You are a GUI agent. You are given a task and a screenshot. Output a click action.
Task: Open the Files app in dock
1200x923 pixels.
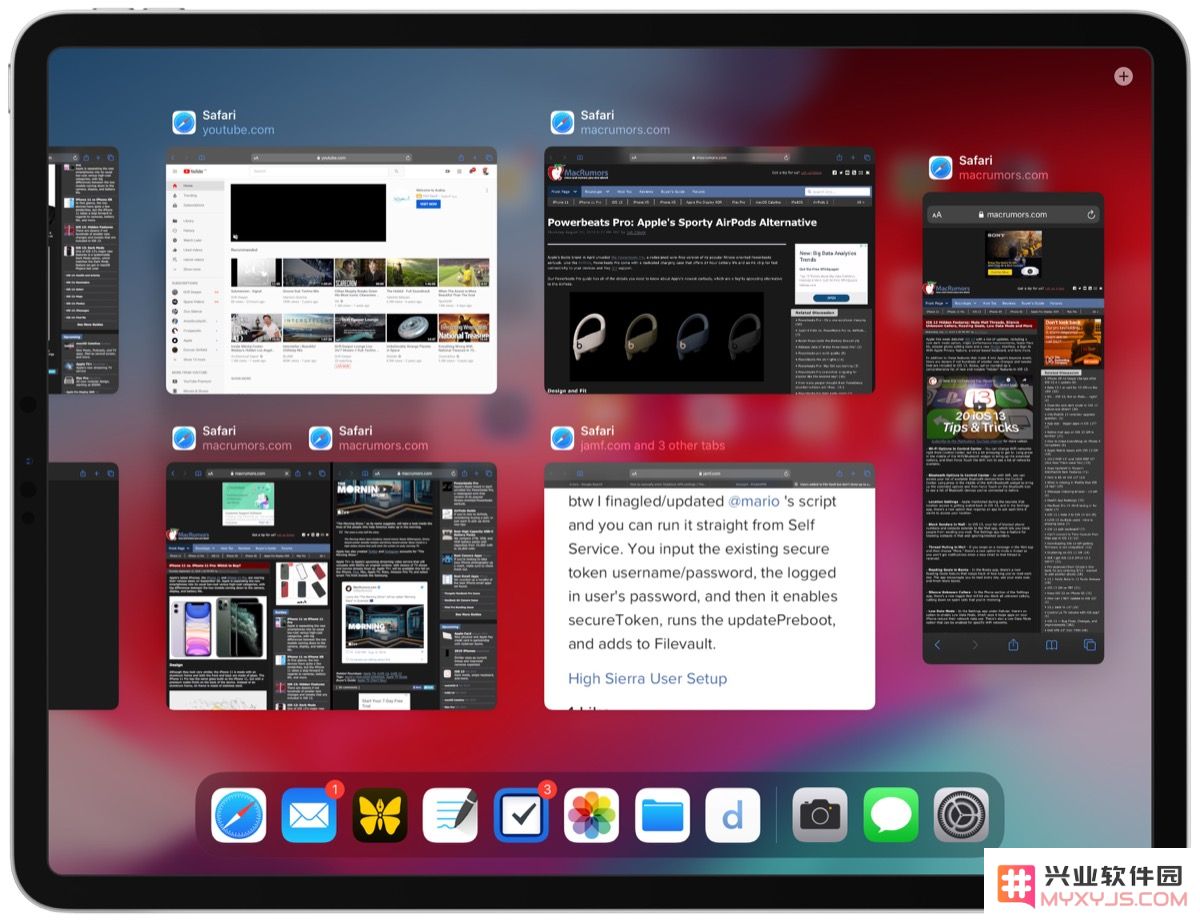pos(662,815)
